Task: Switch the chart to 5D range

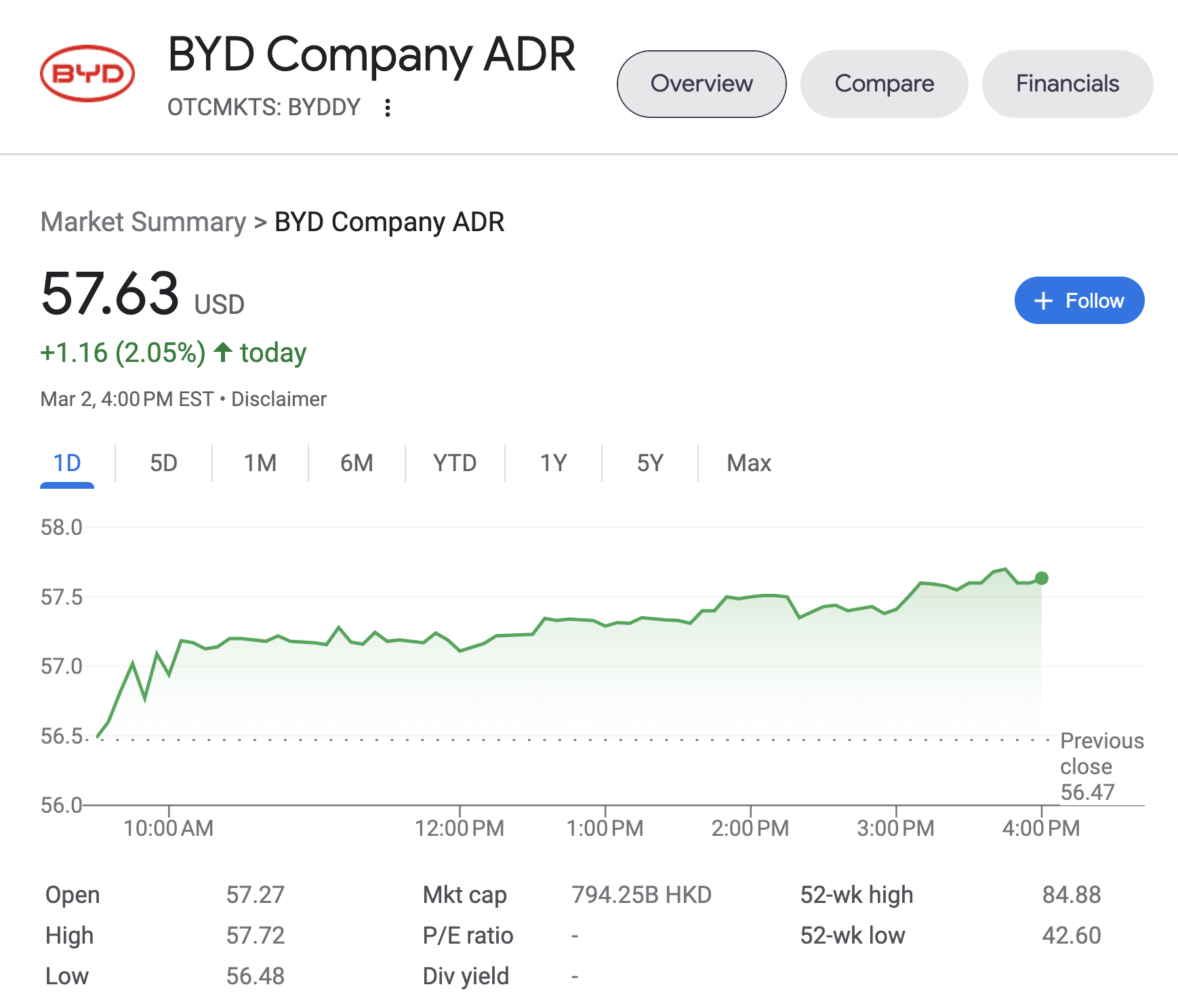Action: coord(163,464)
